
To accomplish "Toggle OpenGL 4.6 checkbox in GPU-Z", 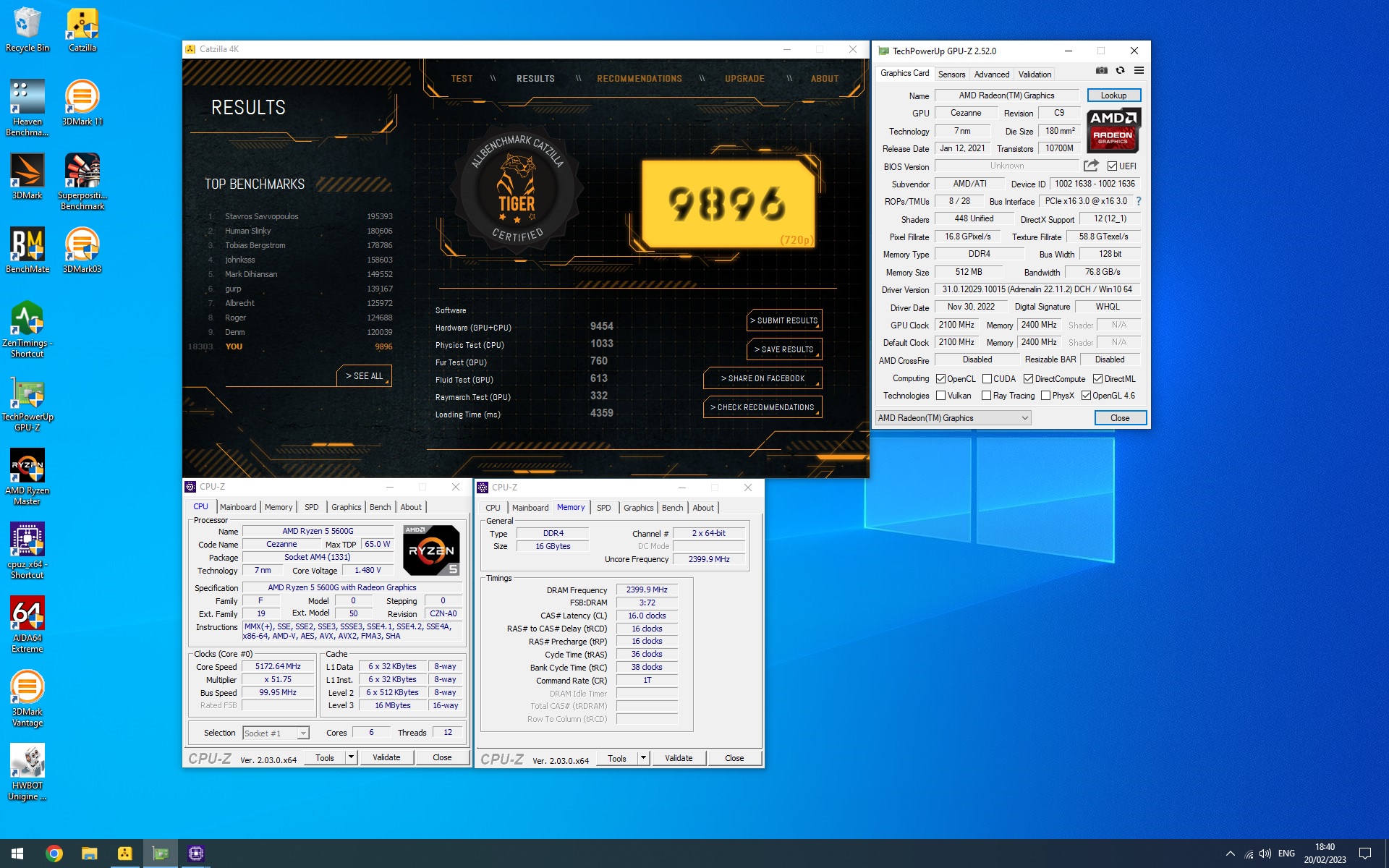I will point(1086,396).
